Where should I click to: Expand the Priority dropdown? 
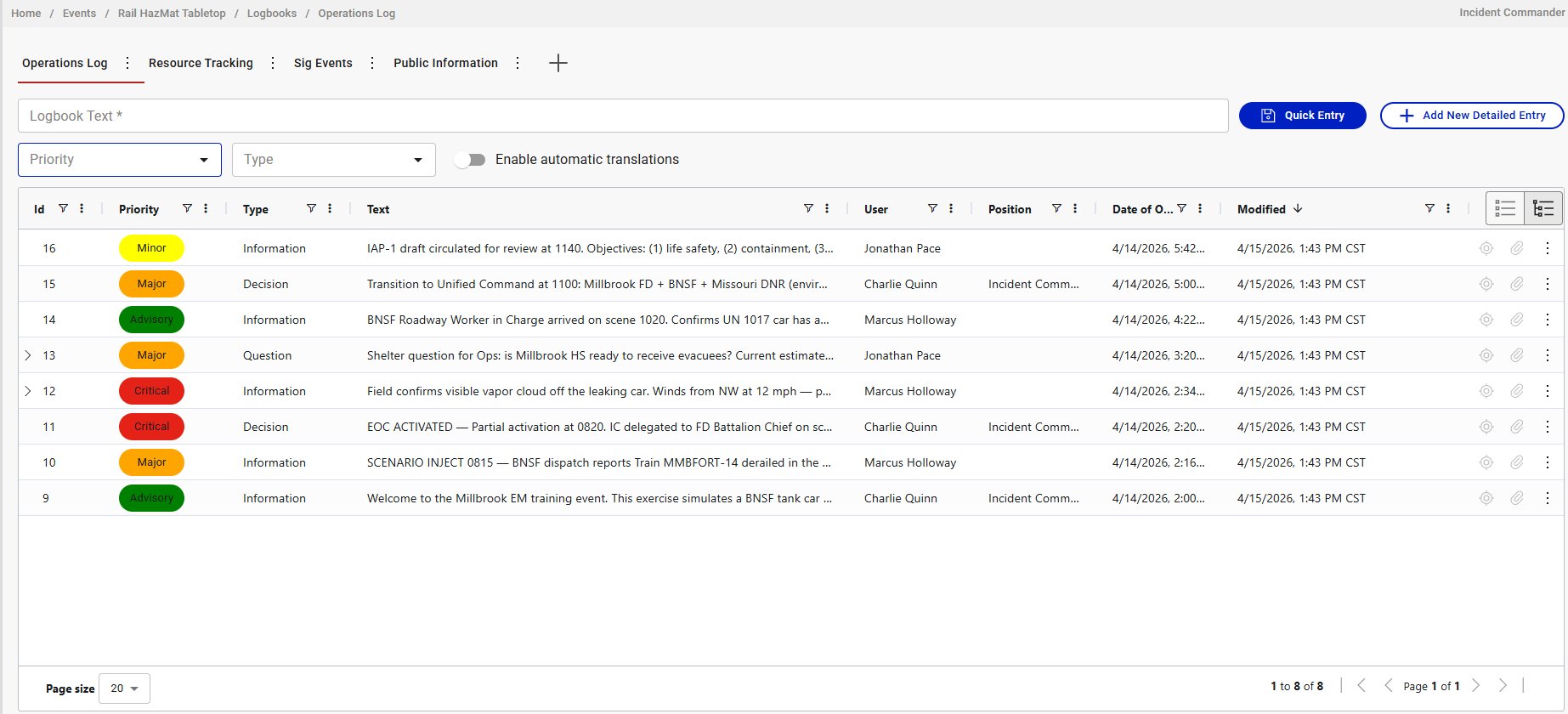119,160
